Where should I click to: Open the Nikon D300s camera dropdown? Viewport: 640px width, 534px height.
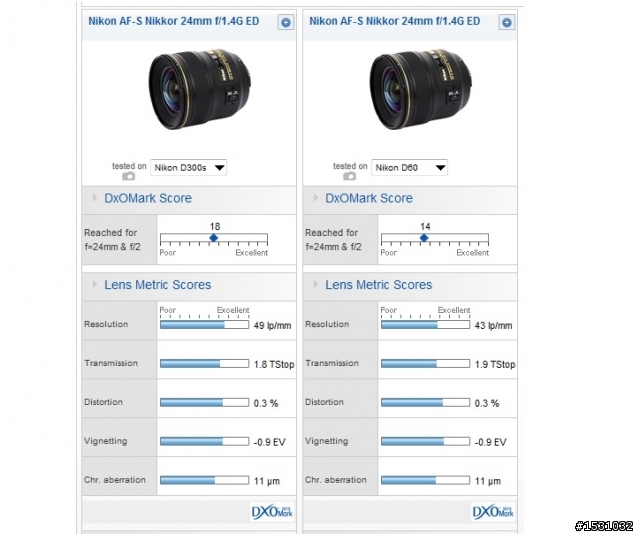[189, 168]
